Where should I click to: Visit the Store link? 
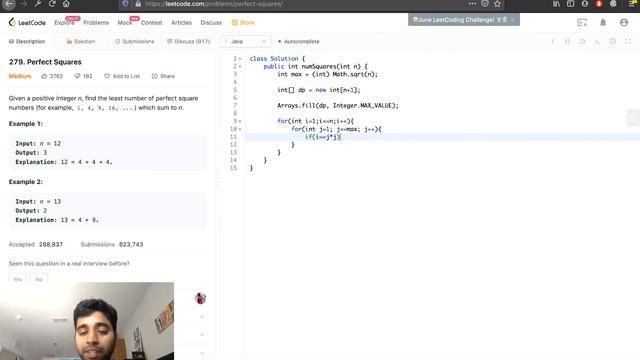tap(243, 23)
